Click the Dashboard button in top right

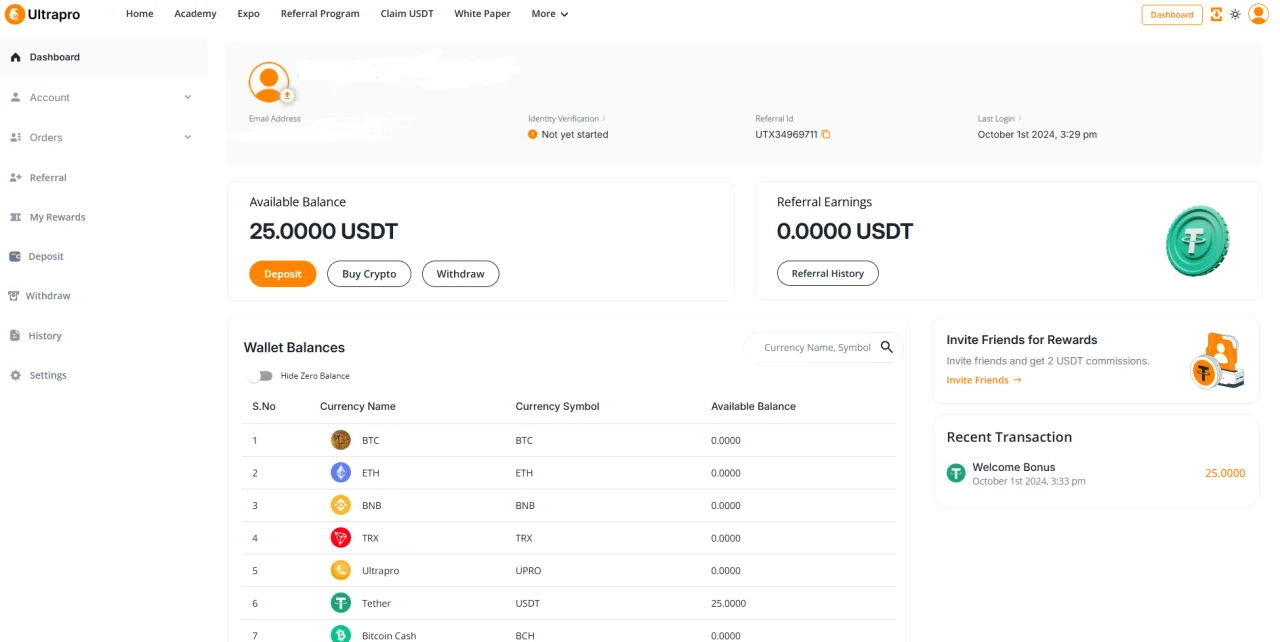pyautogui.click(x=1172, y=14)
